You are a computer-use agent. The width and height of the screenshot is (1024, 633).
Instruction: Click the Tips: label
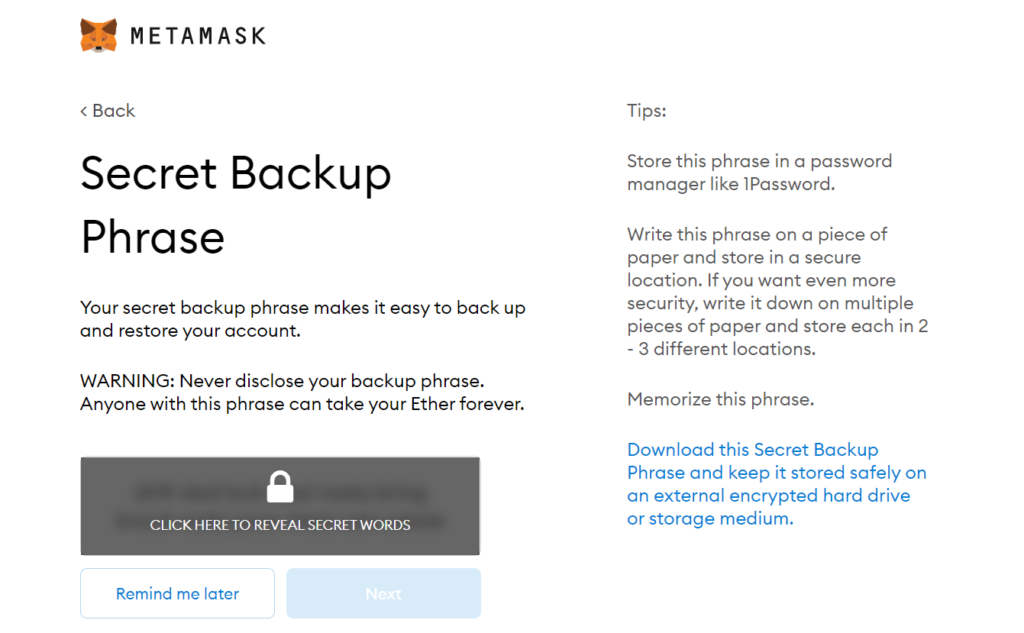(647, 110)
